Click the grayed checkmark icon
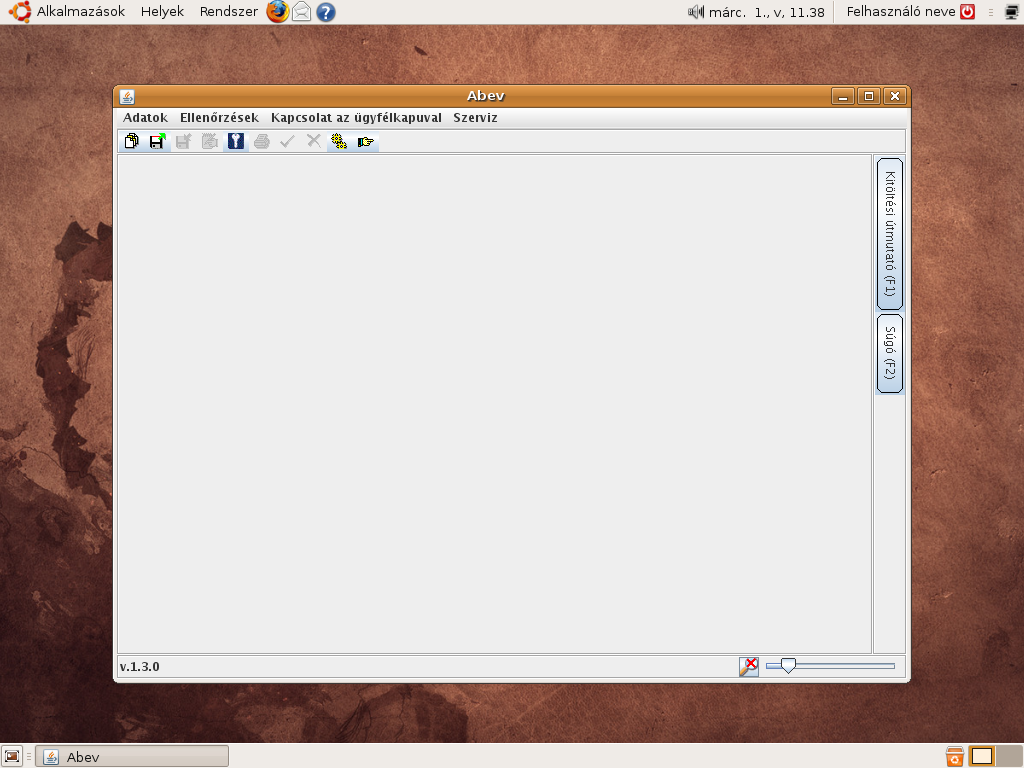The height and width of the screenshot is (768, 1024). click(x=287, y=141)
